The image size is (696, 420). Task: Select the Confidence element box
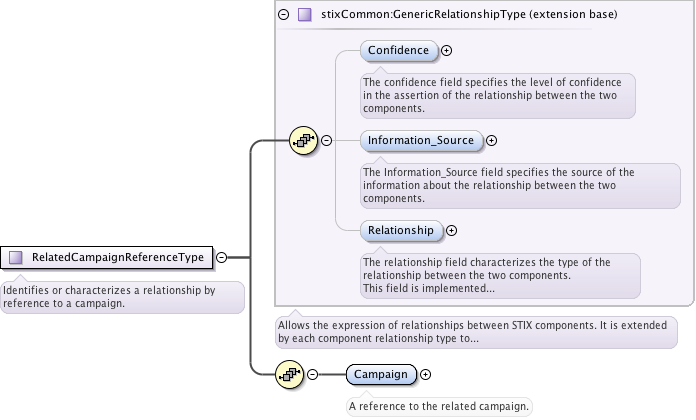398,50
